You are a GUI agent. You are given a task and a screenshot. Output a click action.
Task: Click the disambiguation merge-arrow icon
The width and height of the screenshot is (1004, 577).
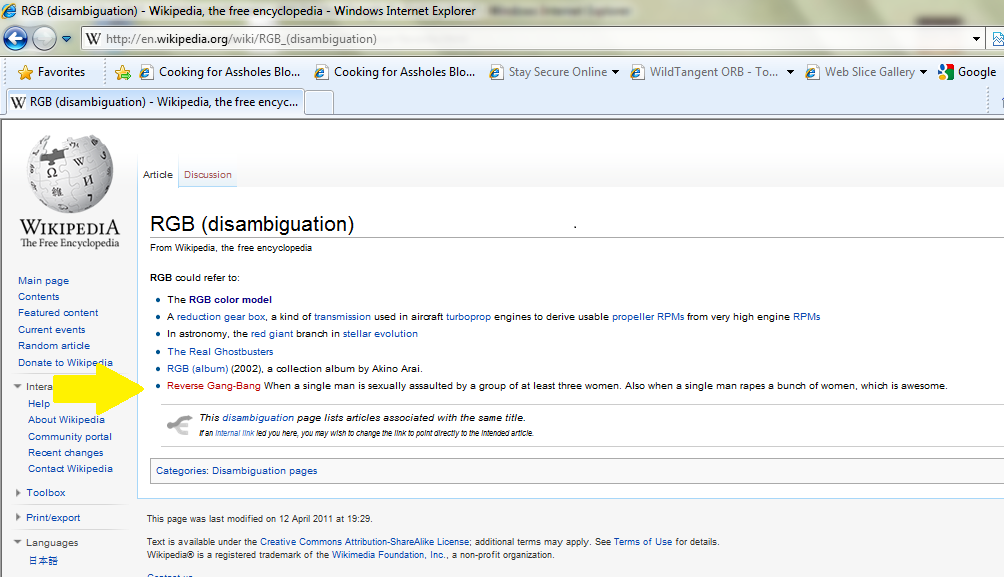[x=179, y=425]
